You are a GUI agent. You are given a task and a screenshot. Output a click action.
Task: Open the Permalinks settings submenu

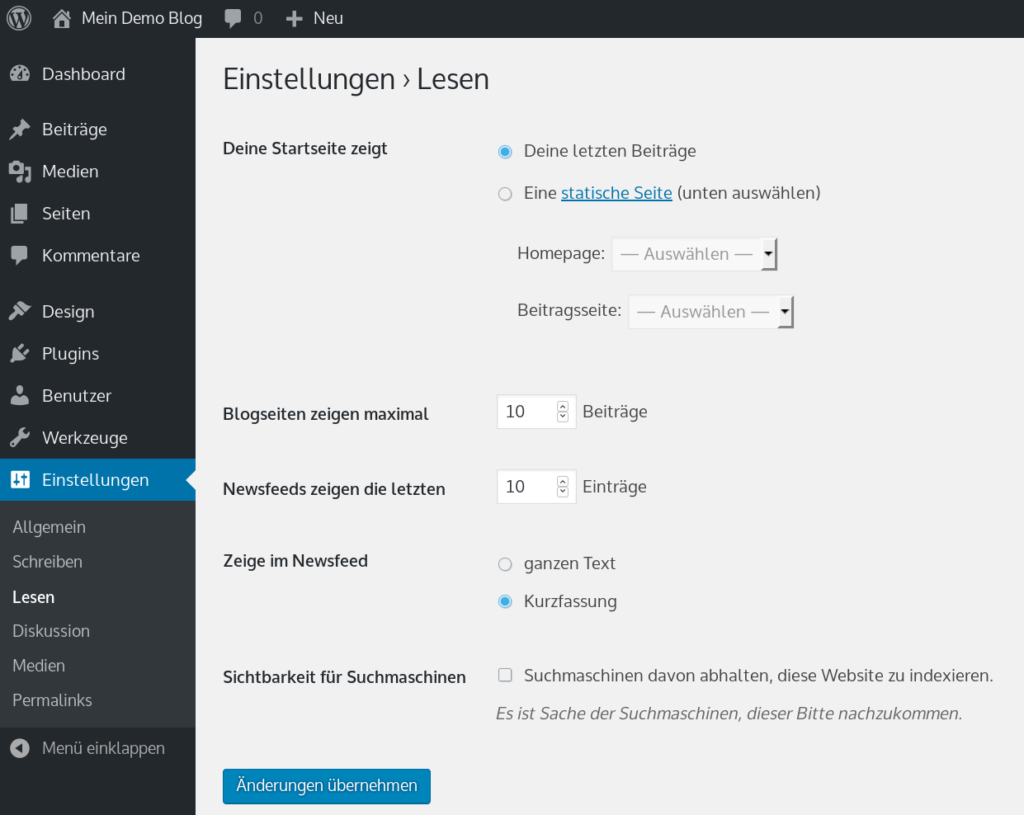[x=52, y=700]
